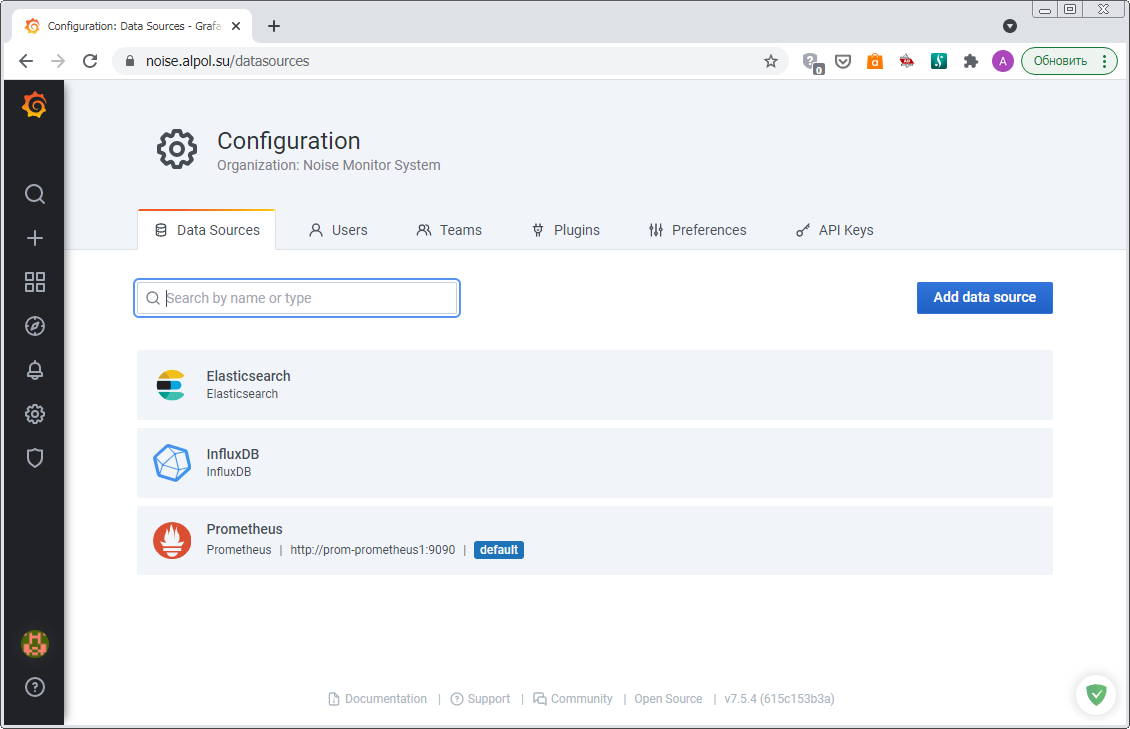This screenshot has width=1130, height=729.
Task: Open Dashboards grid icon in sidebar
Action: point(35,282)
